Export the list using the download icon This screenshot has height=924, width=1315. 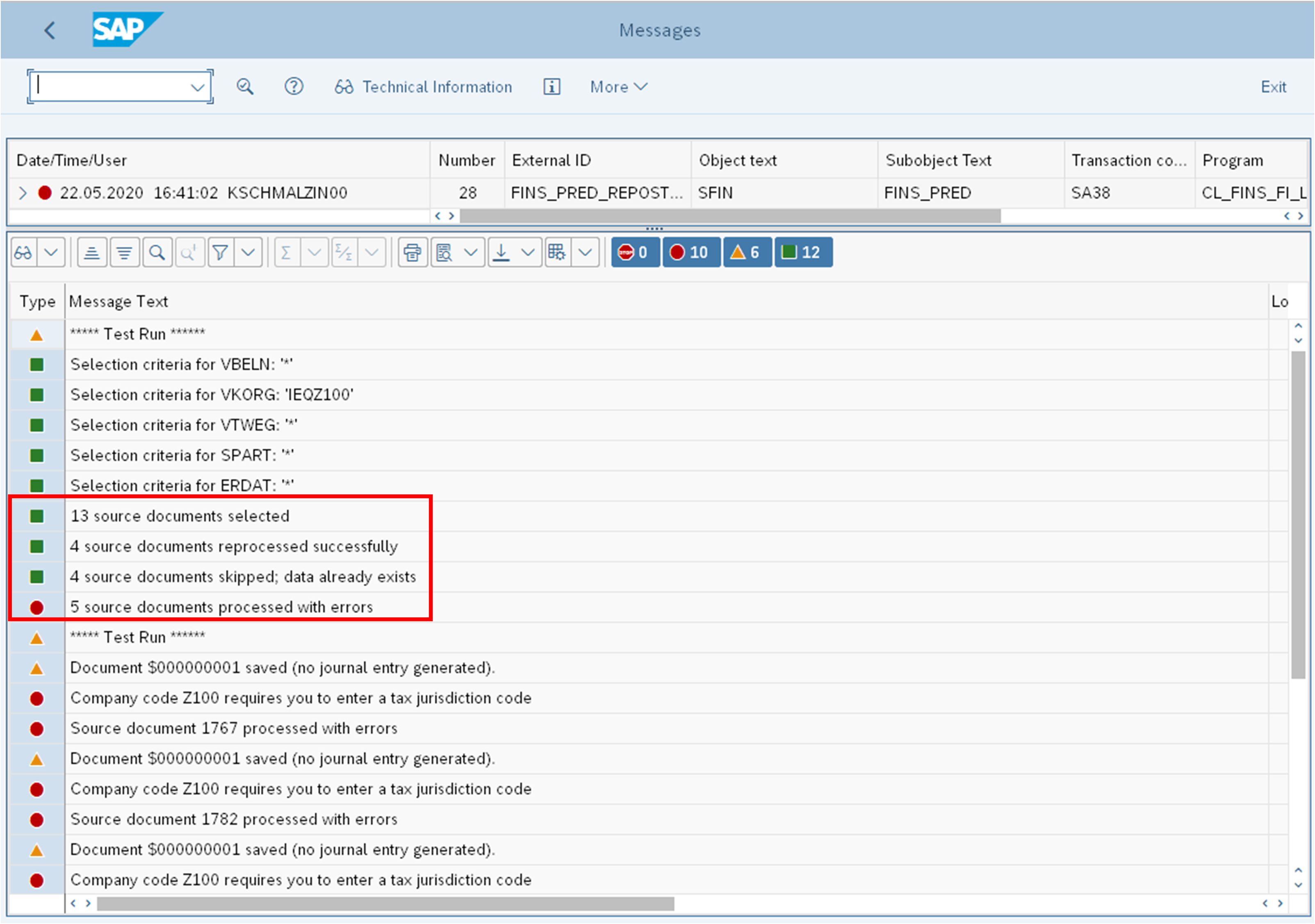[x=501, y=252]
